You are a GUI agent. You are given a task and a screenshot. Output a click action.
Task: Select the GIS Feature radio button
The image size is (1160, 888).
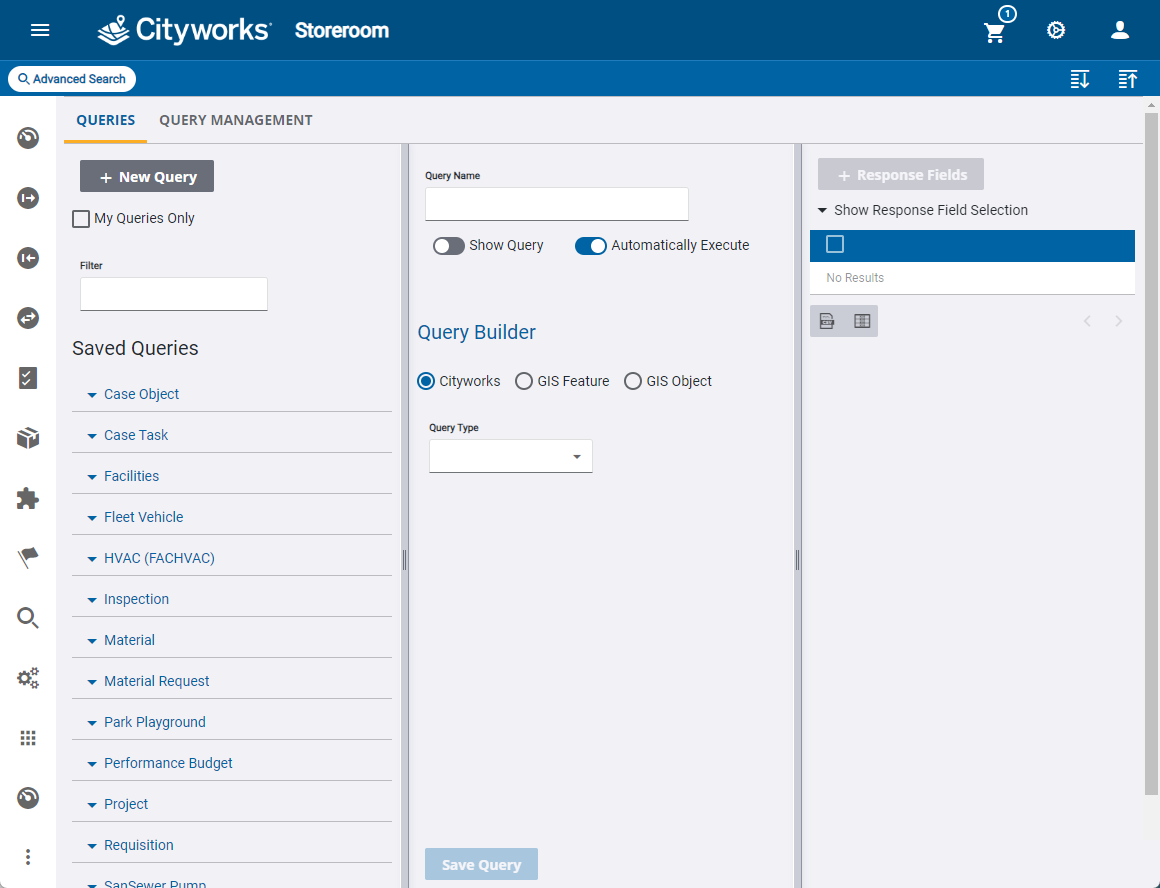click(x=524, y=381)
